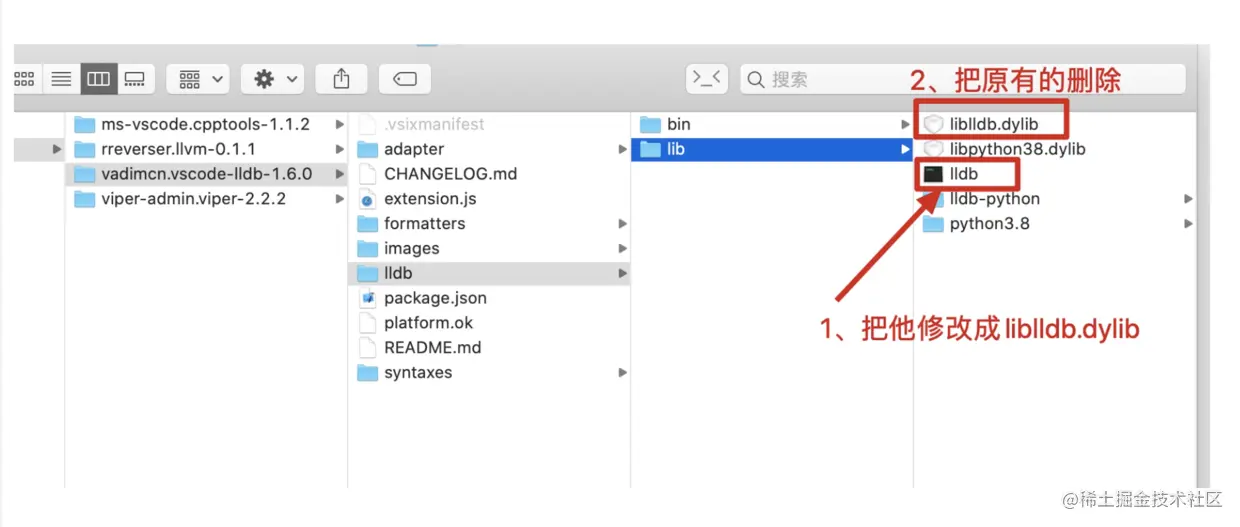This screenshot has height=527, width=1240.
Task: Select platform.ok file
Action: coord(490,323)
